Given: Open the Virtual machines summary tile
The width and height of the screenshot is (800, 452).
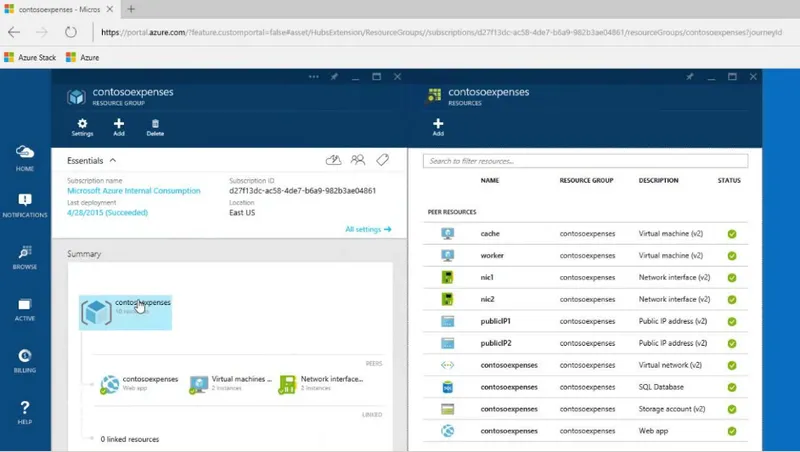Looking at the screenshot, I should [231, 384].
